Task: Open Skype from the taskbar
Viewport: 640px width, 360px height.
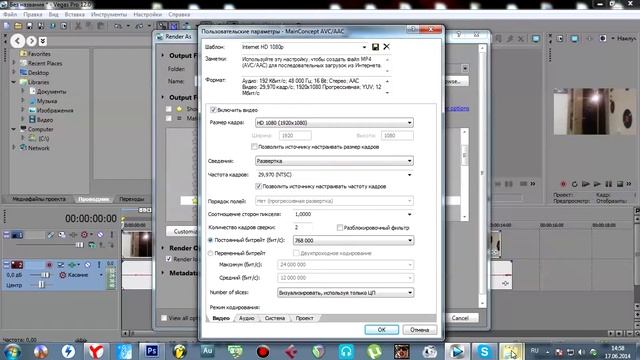Action: pyautogui.click(x=484, y=351)
